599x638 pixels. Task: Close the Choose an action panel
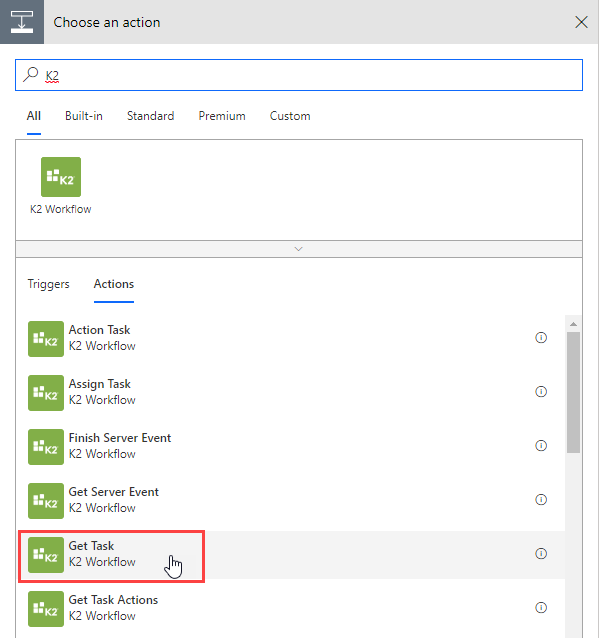pyautogui.click(x=581, y=22)
